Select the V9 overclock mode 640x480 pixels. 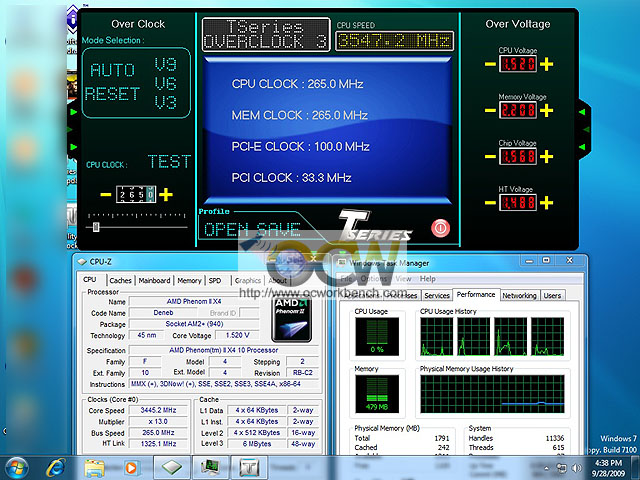click(166, 64)
